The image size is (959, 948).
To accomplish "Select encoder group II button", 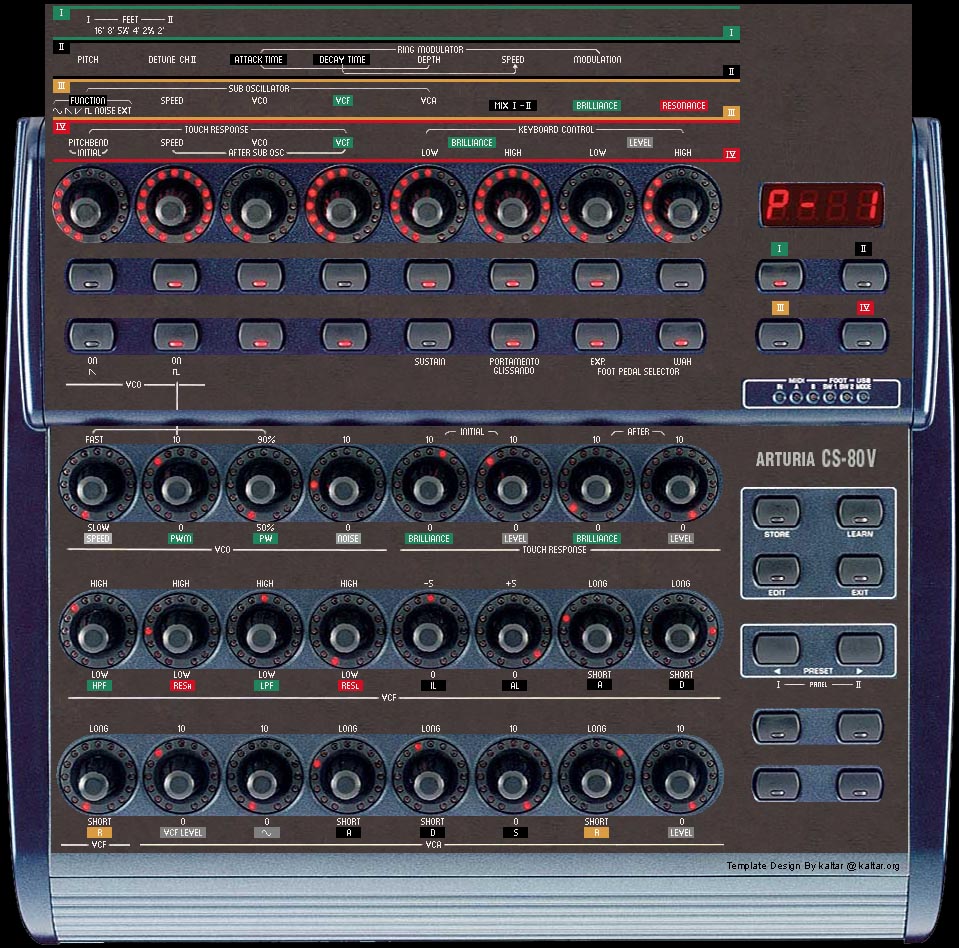I will [x=864, y=275].
